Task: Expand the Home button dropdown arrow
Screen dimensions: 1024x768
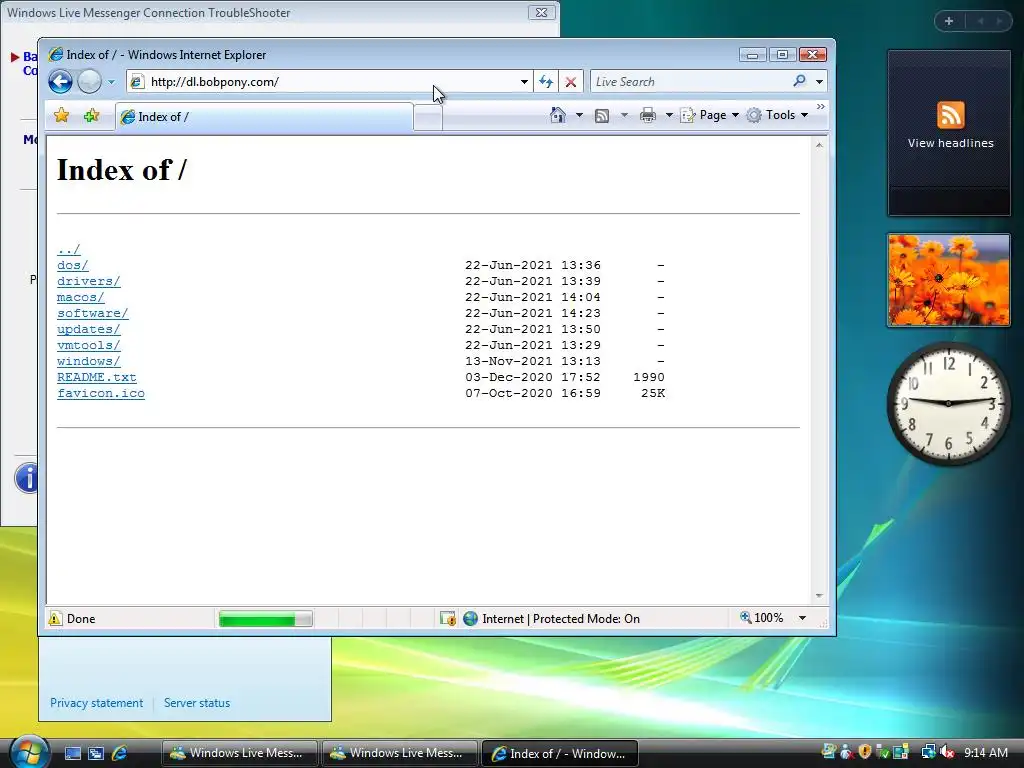Action: click(579, 115)
